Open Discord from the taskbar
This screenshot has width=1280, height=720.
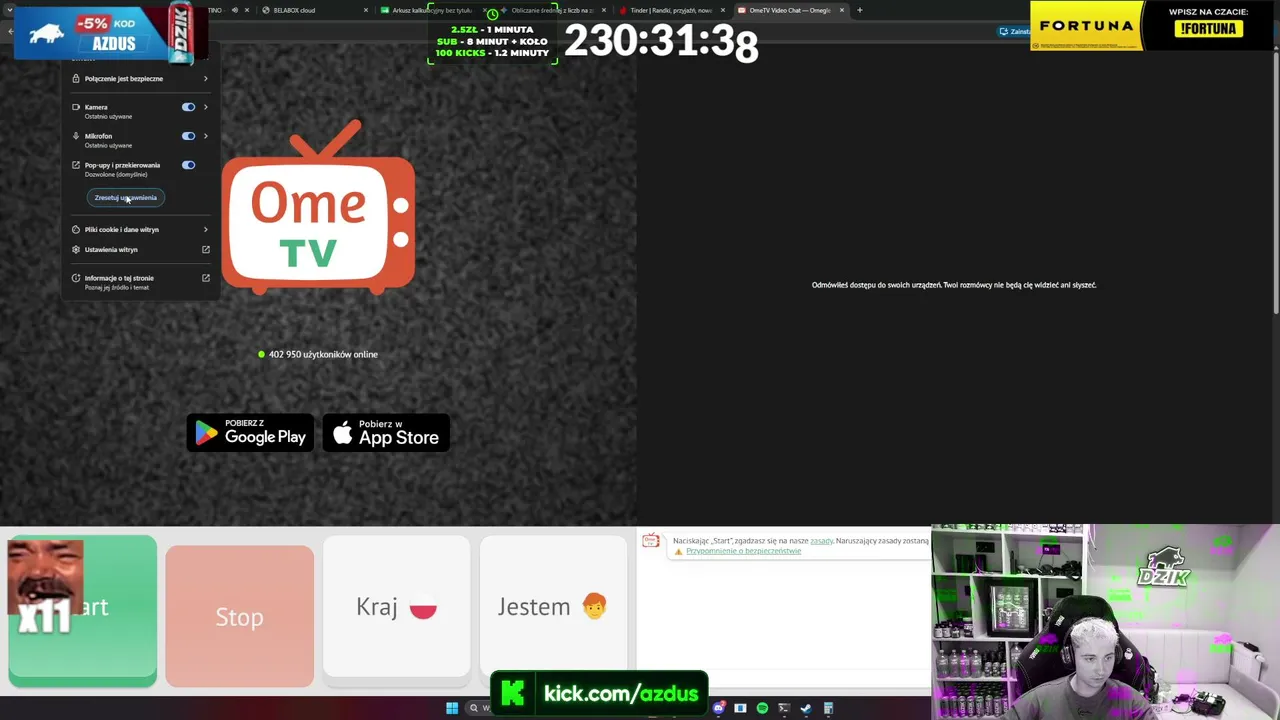coord(718,708)
